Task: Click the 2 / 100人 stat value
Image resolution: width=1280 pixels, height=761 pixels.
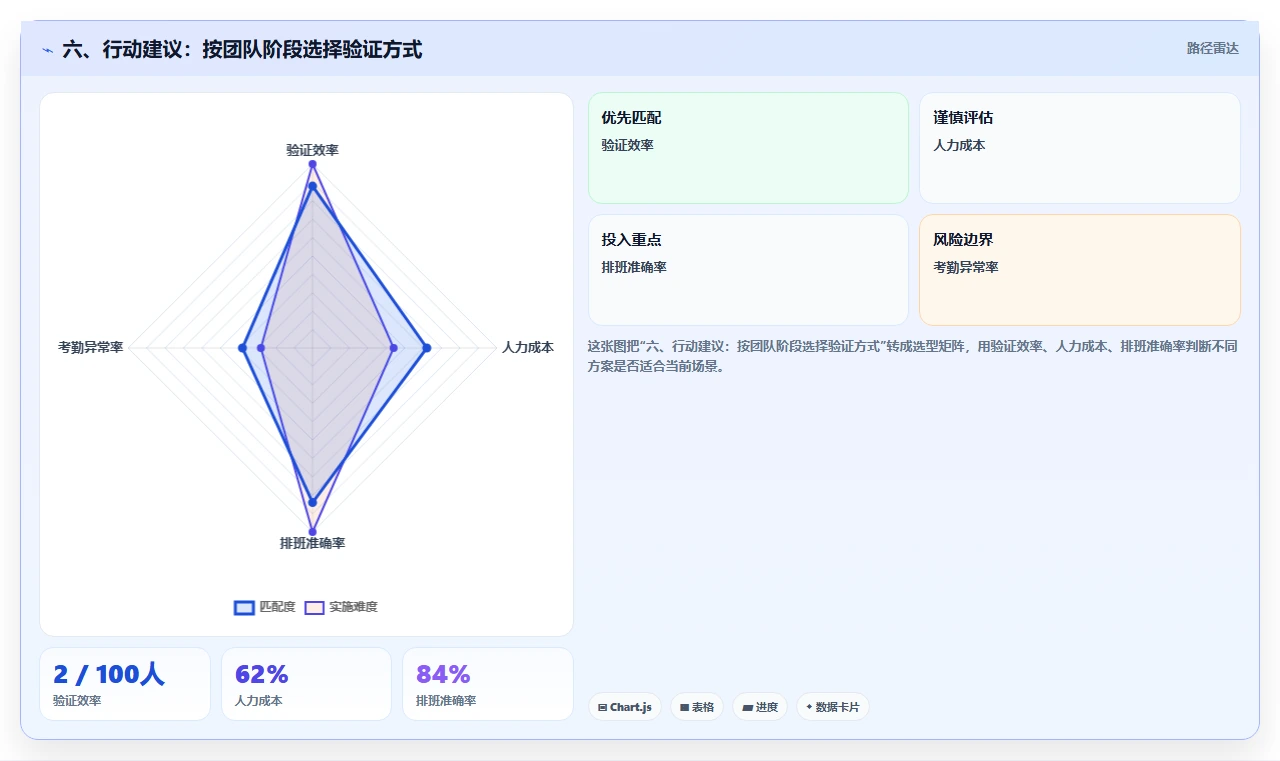Action: tap(109, 674)
